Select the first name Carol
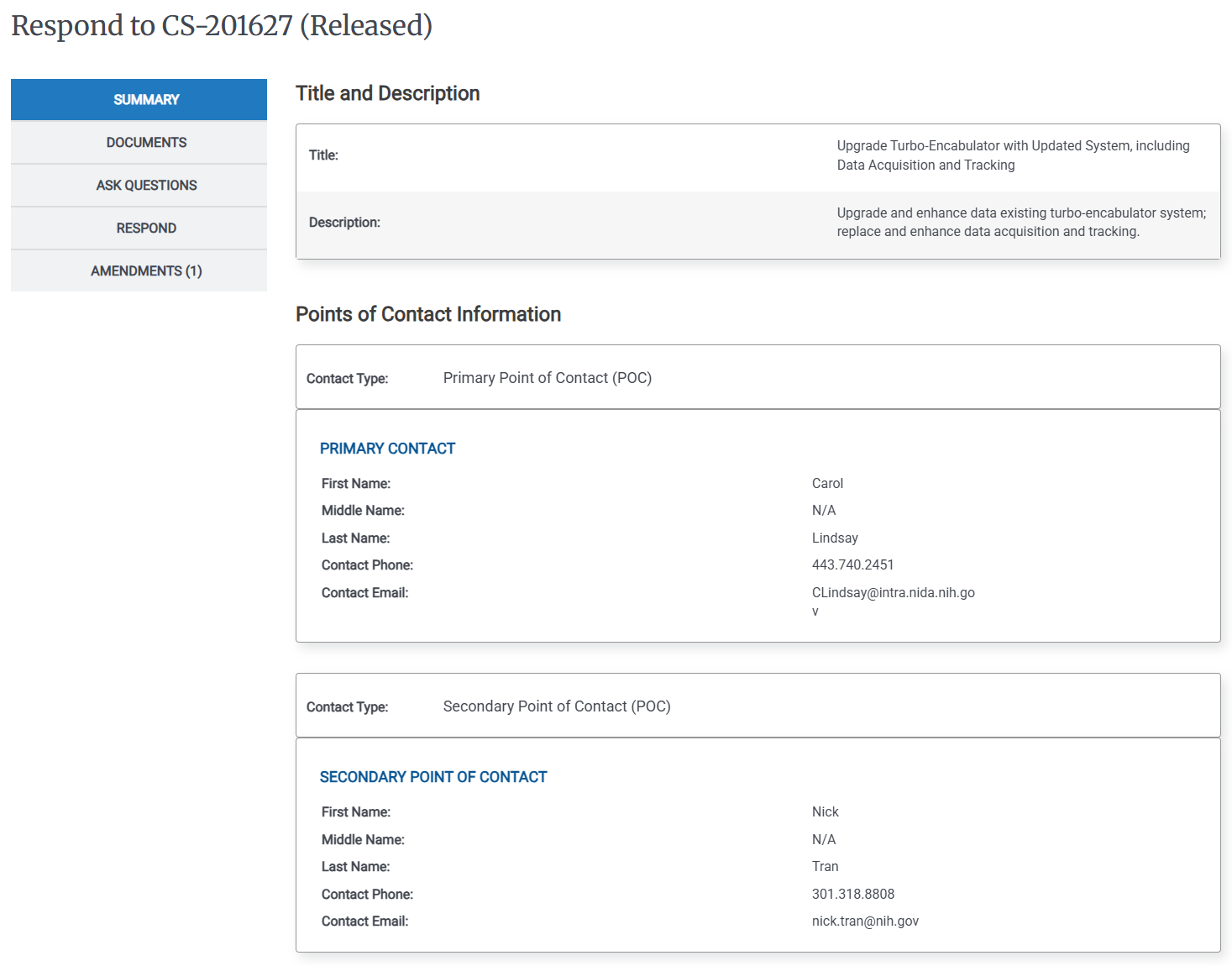 (x=827, y=483)
